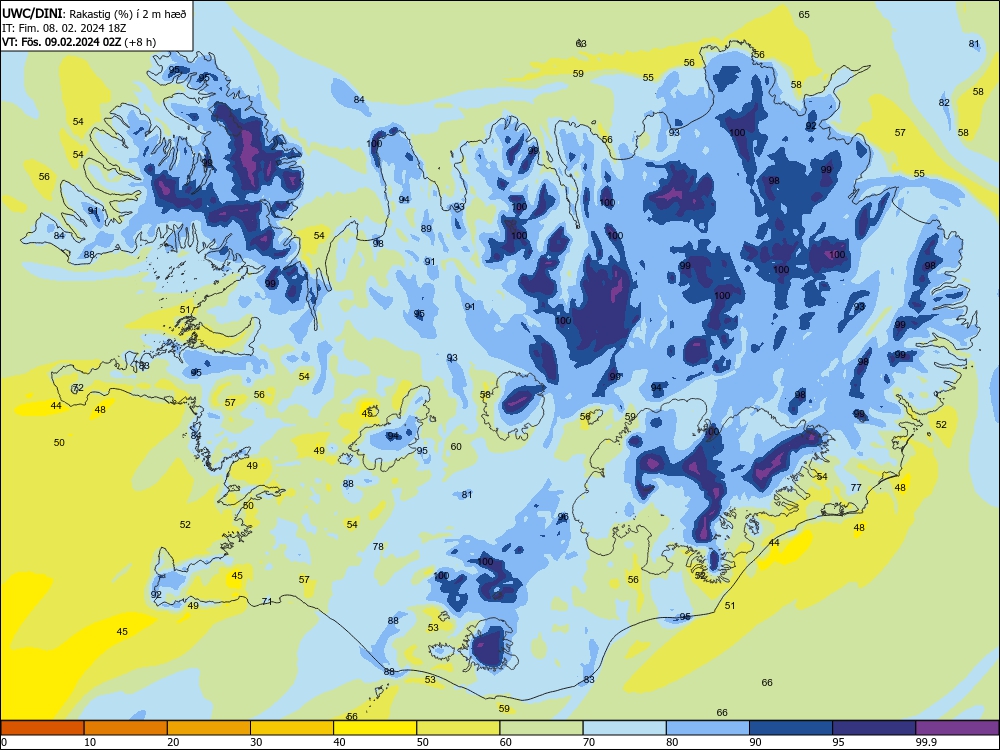The height and width of the screenshot is (750, 1000).
Task: Click the humidity value '72' on western peninsula
Action: coord(78,388)
